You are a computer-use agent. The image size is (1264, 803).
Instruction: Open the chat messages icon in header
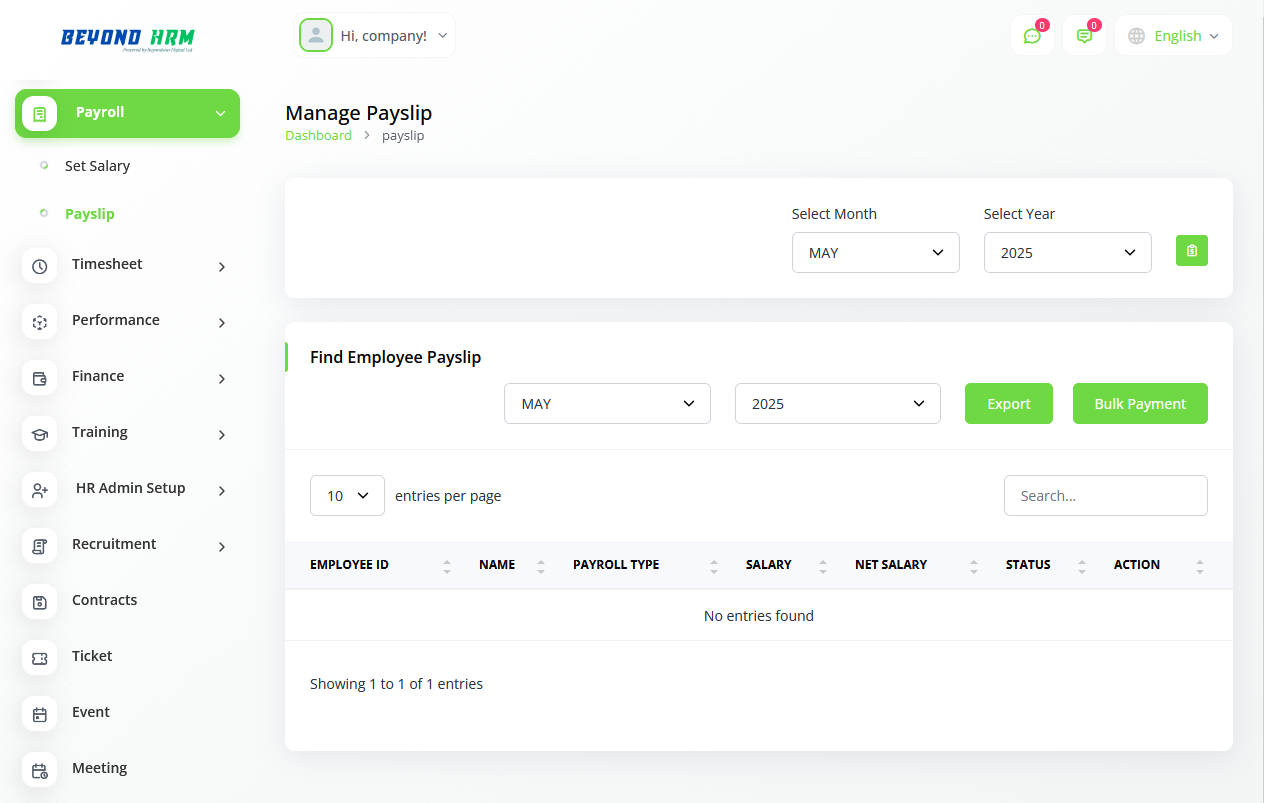click(x=1032, y=36)
